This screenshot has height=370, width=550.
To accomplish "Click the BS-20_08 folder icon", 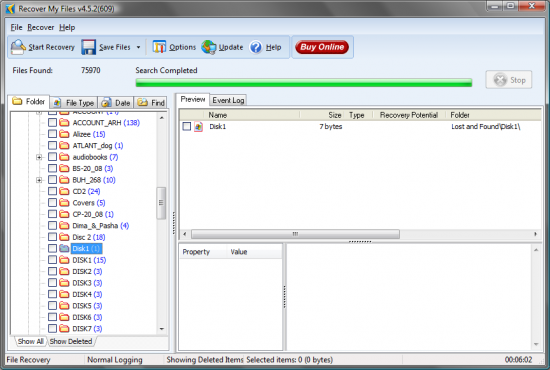I will point(64,168).
